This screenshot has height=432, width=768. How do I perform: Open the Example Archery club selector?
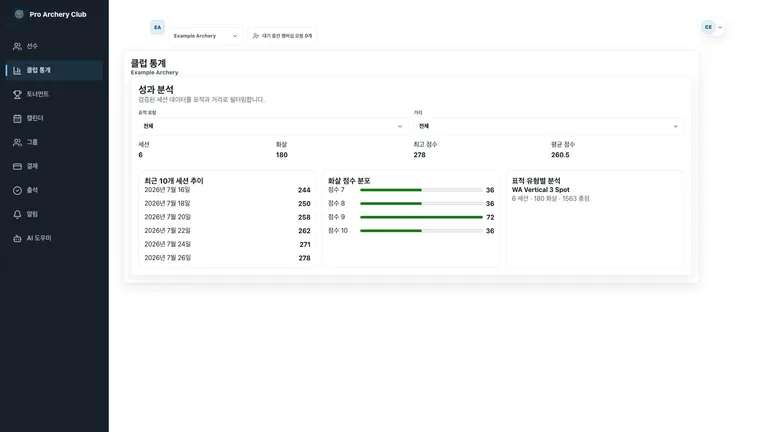point(206,36)
